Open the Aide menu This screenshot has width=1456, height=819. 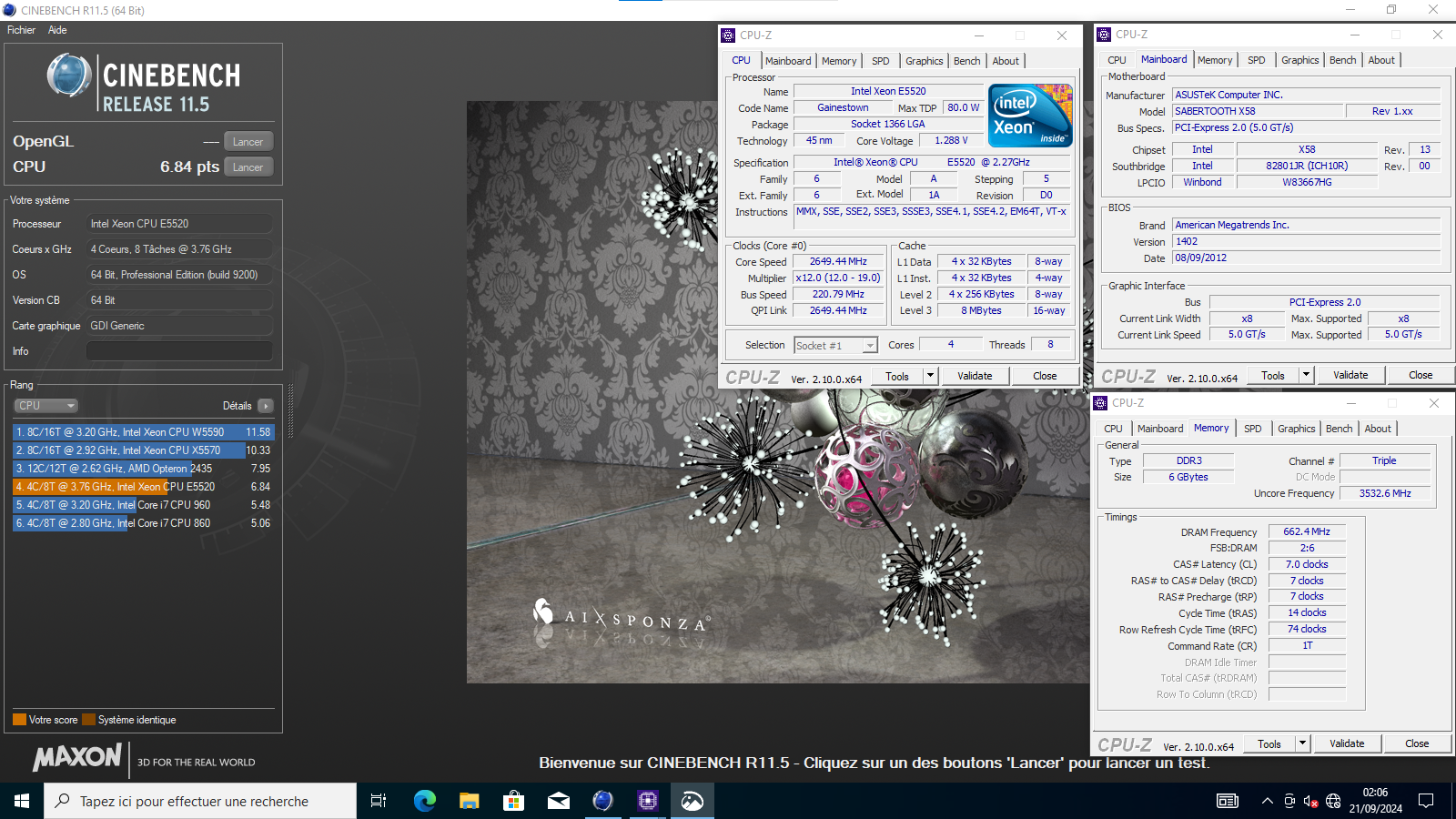coord(57,30)
